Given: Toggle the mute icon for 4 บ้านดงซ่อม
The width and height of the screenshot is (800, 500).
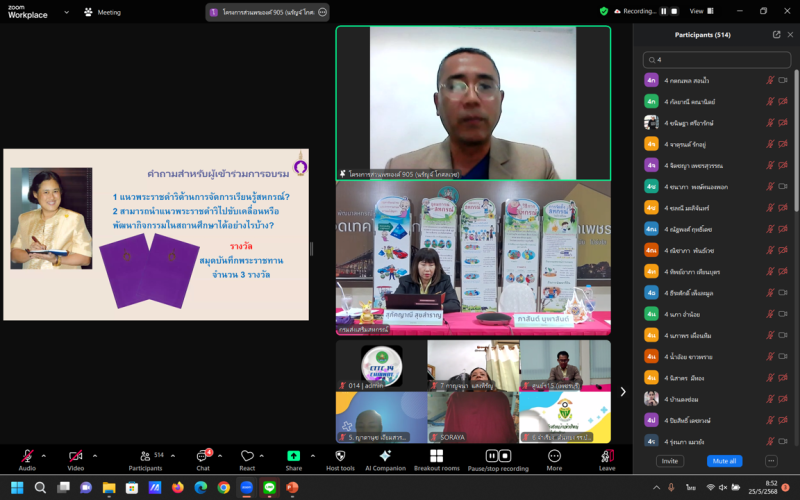Looking at the screenshot, I should click(x=770, y=399).
